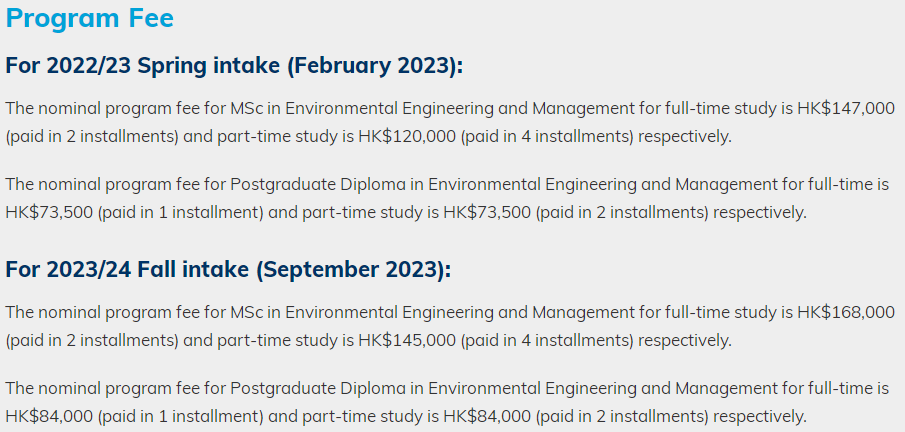This screenshot has width=905, height=432.
Task: Click the Spring Postgraduate Diploma paragraph's first line
Action: (447, 184)
